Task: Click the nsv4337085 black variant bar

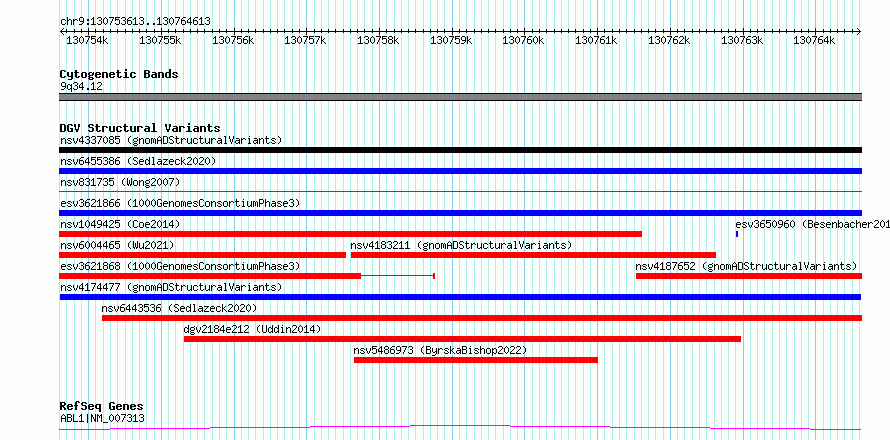Action: [461, 150]
